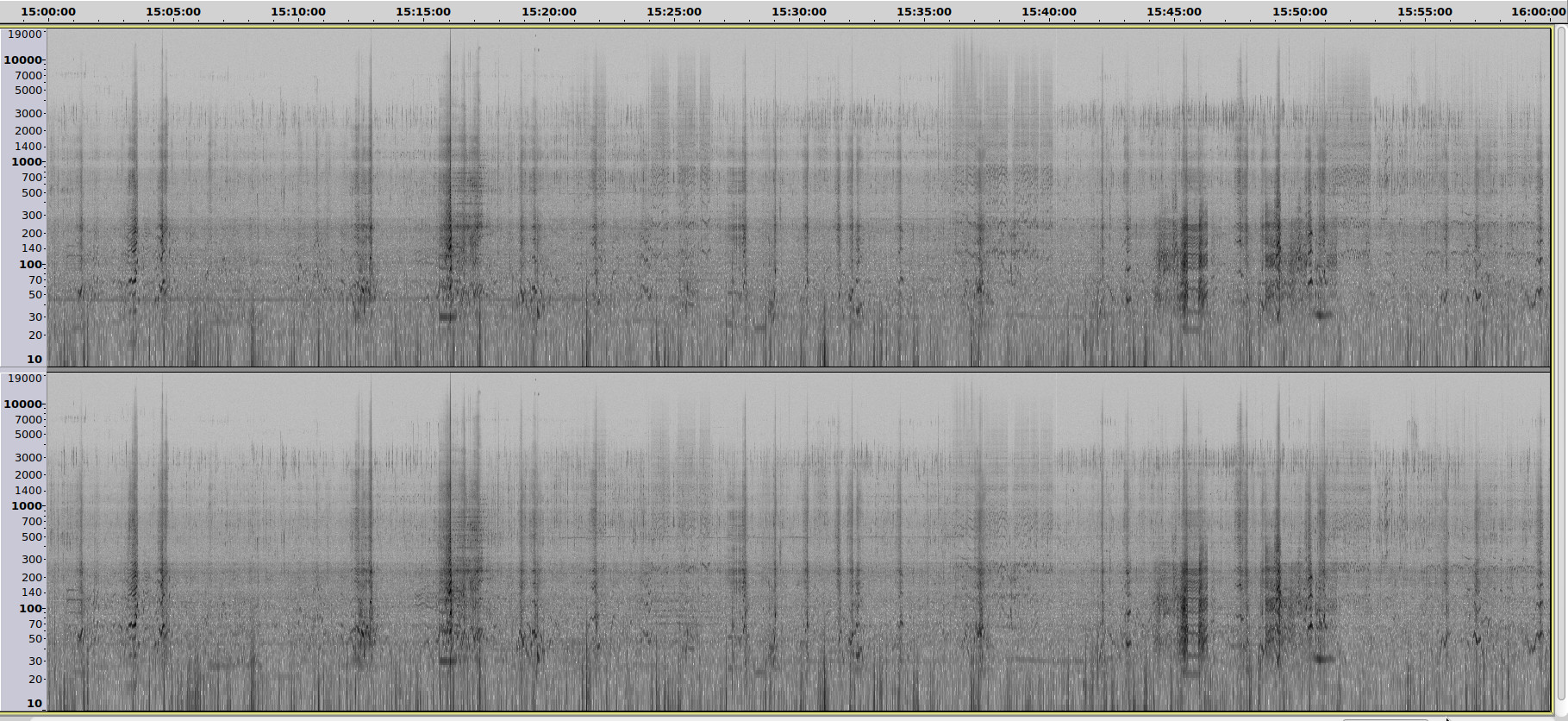The image size is (1568, 721).
Task: Click 1000 on upper channel frequency scale
Action: [x=27, y=162]
